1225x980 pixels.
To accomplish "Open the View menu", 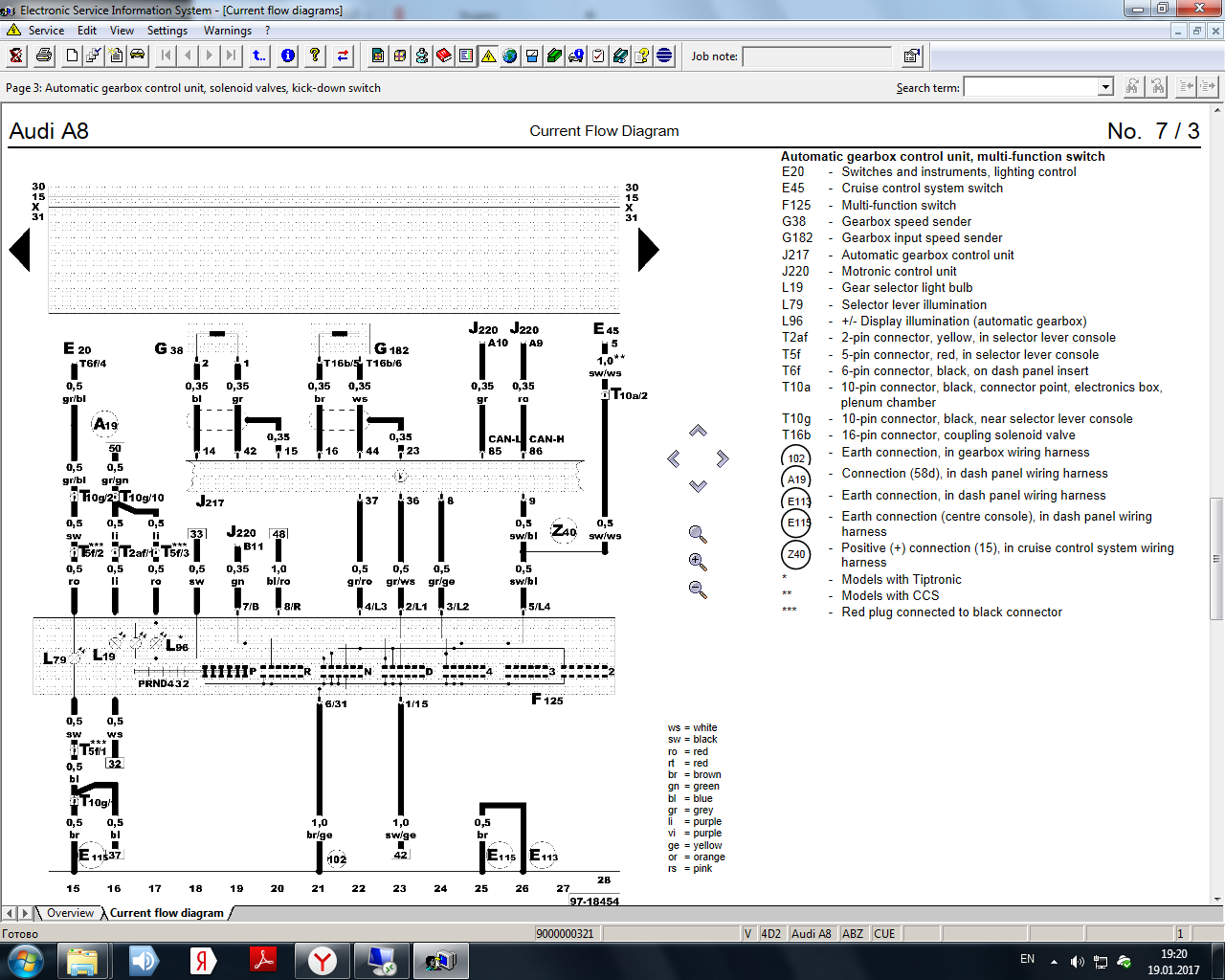I will [122, 31].
